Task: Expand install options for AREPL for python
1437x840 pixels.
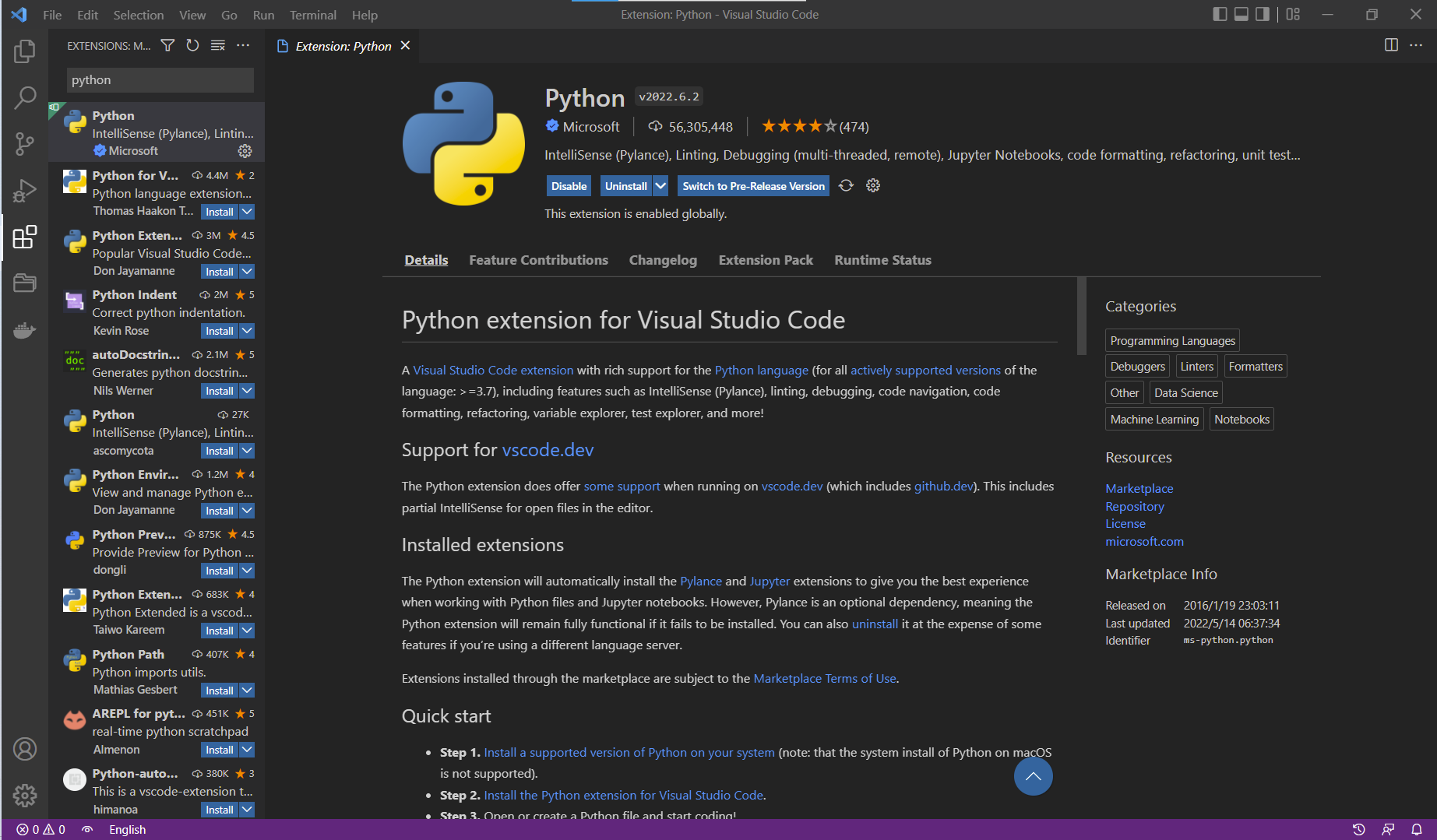Action: (247, 749)
